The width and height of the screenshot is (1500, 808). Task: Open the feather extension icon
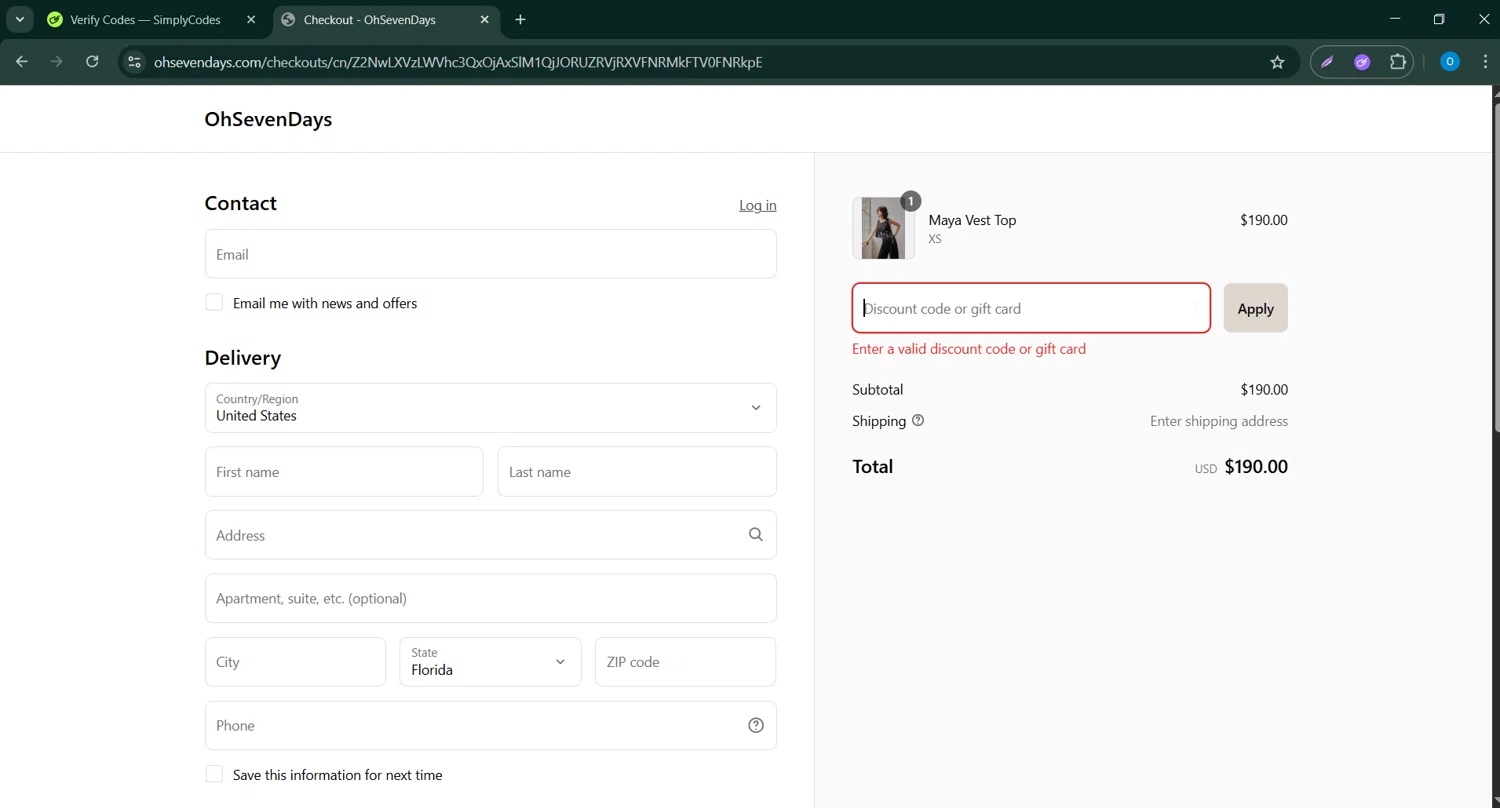click(1327, 62)
